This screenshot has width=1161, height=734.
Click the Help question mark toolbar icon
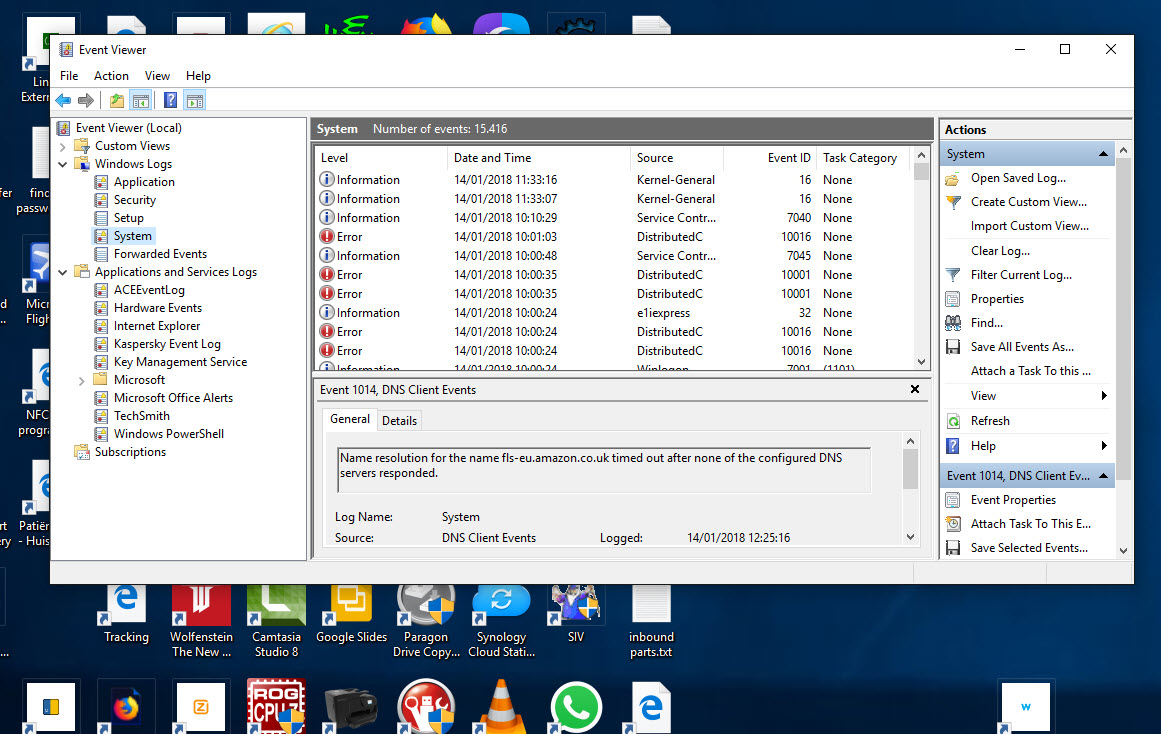pyautogui.click(x=171, y=100)
